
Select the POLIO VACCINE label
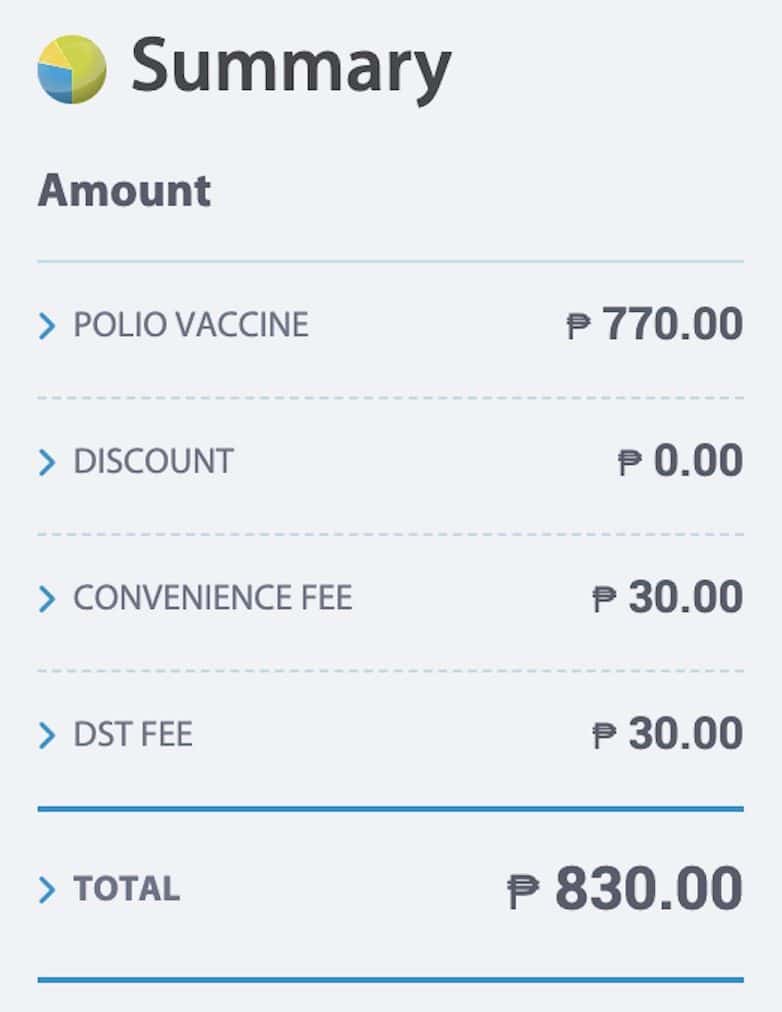[x=191, y=325]
